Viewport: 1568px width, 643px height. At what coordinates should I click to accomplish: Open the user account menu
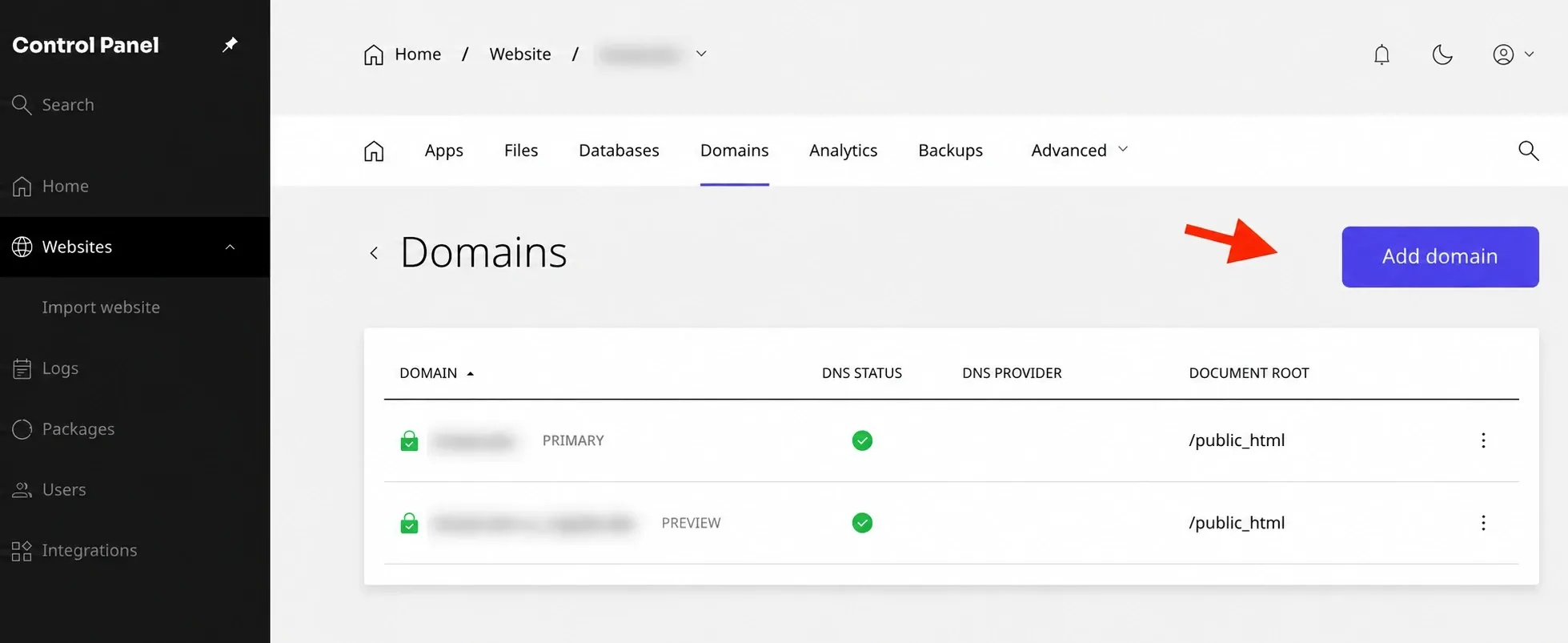pyautogui.click(x=1513, y=54)
